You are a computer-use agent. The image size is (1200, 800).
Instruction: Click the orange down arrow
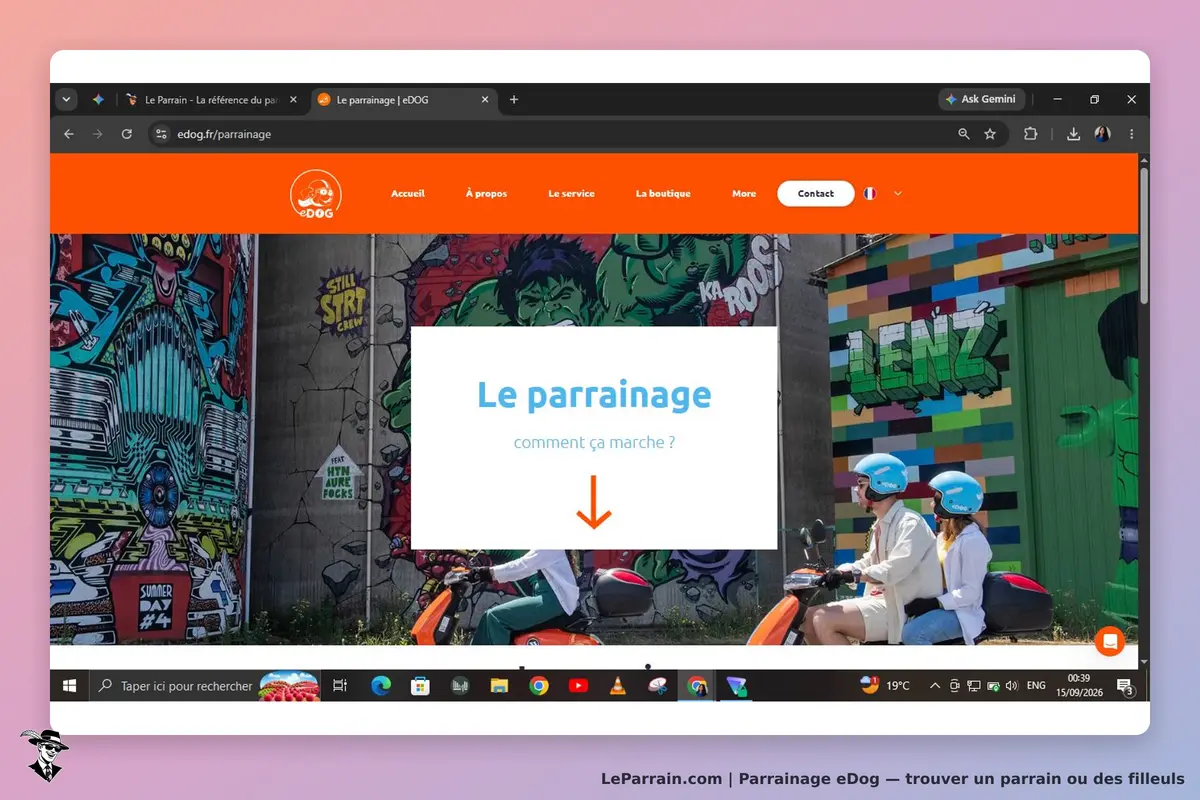[594, 502]
